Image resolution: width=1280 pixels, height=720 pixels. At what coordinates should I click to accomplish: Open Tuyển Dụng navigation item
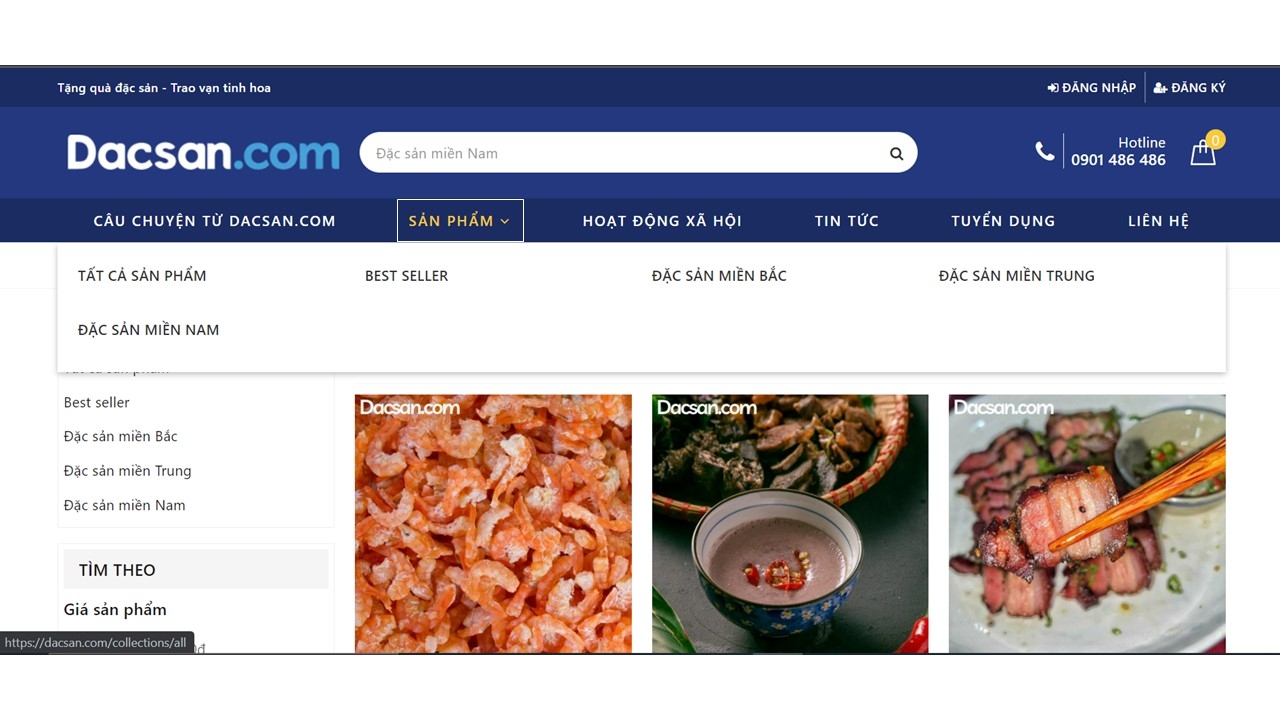click(1003, 220)
